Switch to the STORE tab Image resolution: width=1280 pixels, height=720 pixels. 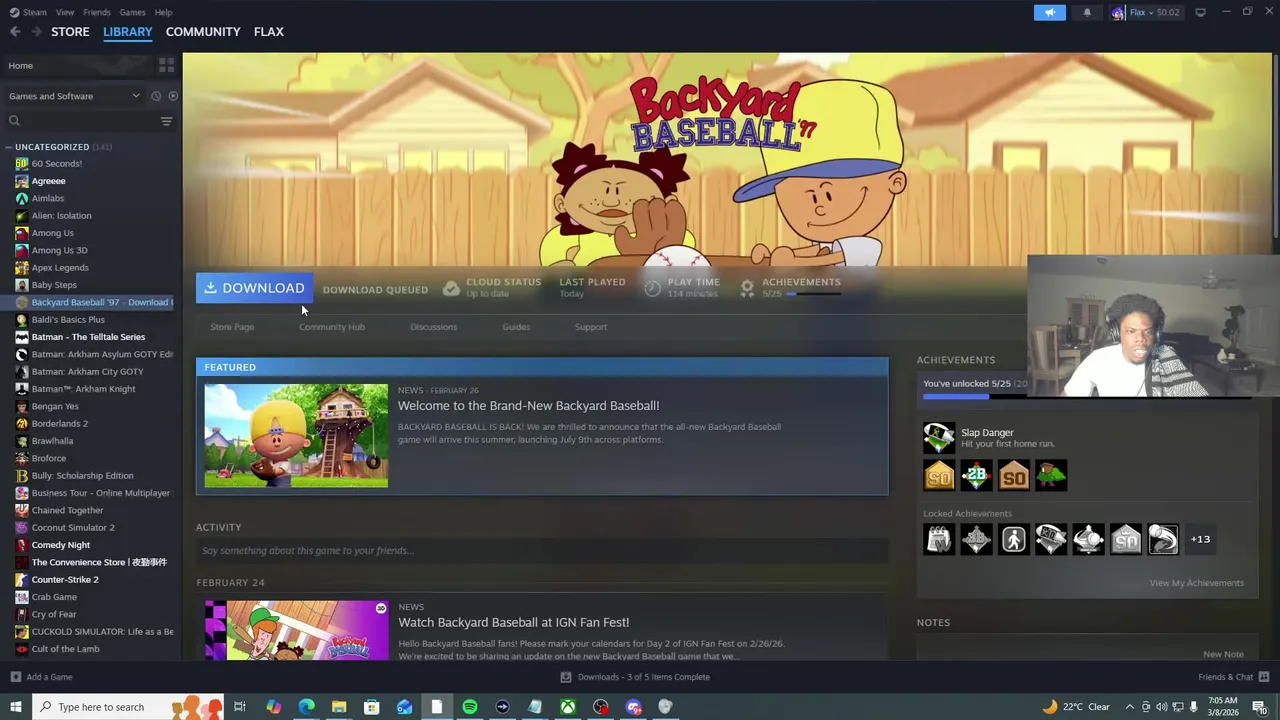70,32
